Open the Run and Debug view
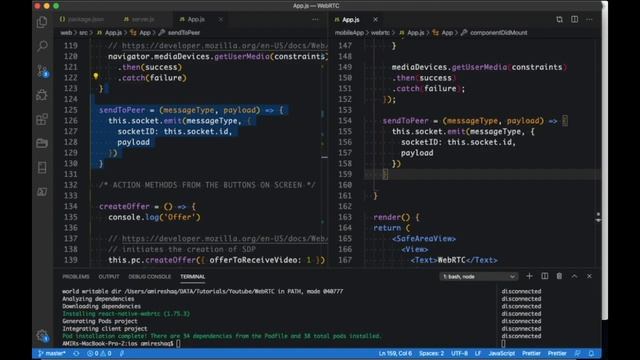 coord(42,95)
